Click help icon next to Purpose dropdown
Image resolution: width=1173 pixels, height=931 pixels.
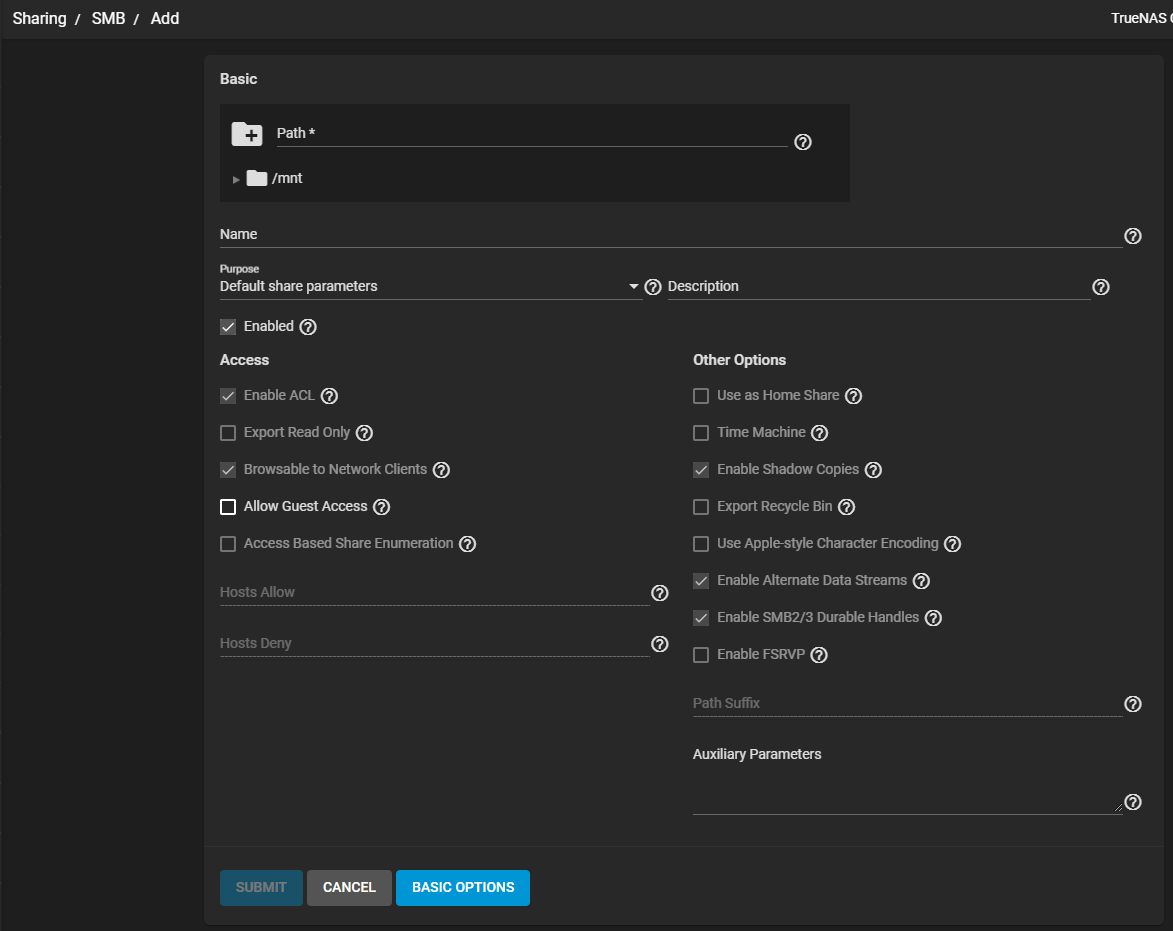[x=653, y=287]
